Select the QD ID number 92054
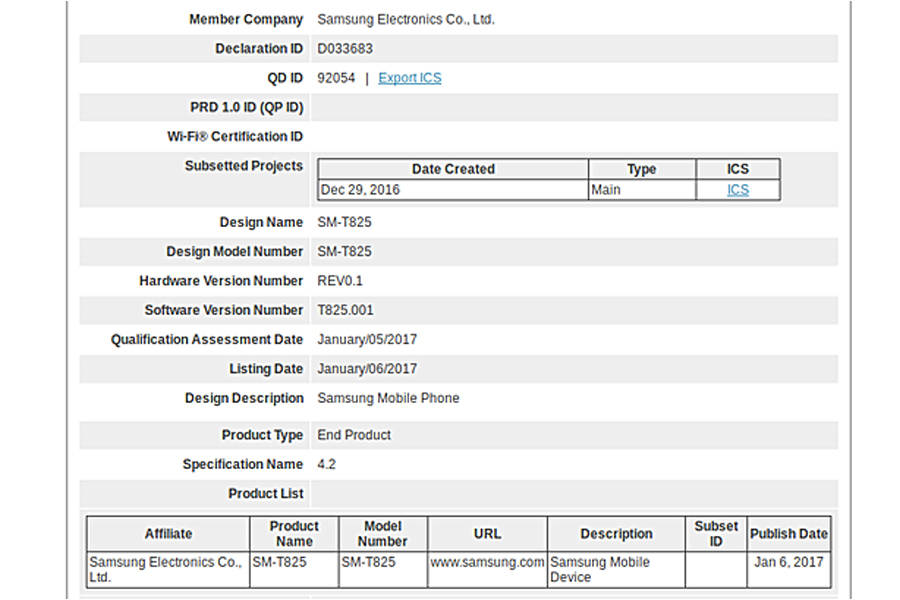This screenshot has height=600, width=900. [337, 78]
